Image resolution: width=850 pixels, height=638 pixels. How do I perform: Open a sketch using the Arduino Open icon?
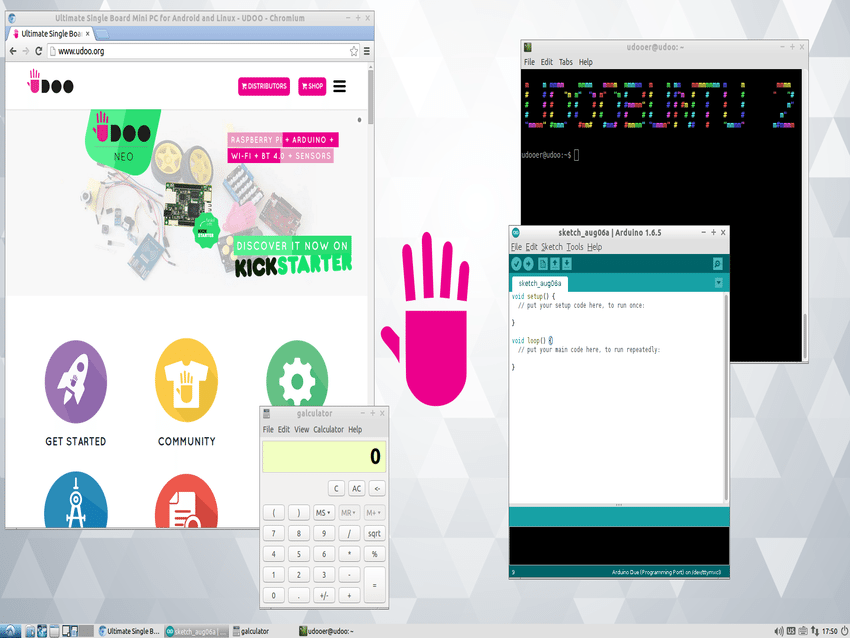[555, 263]
